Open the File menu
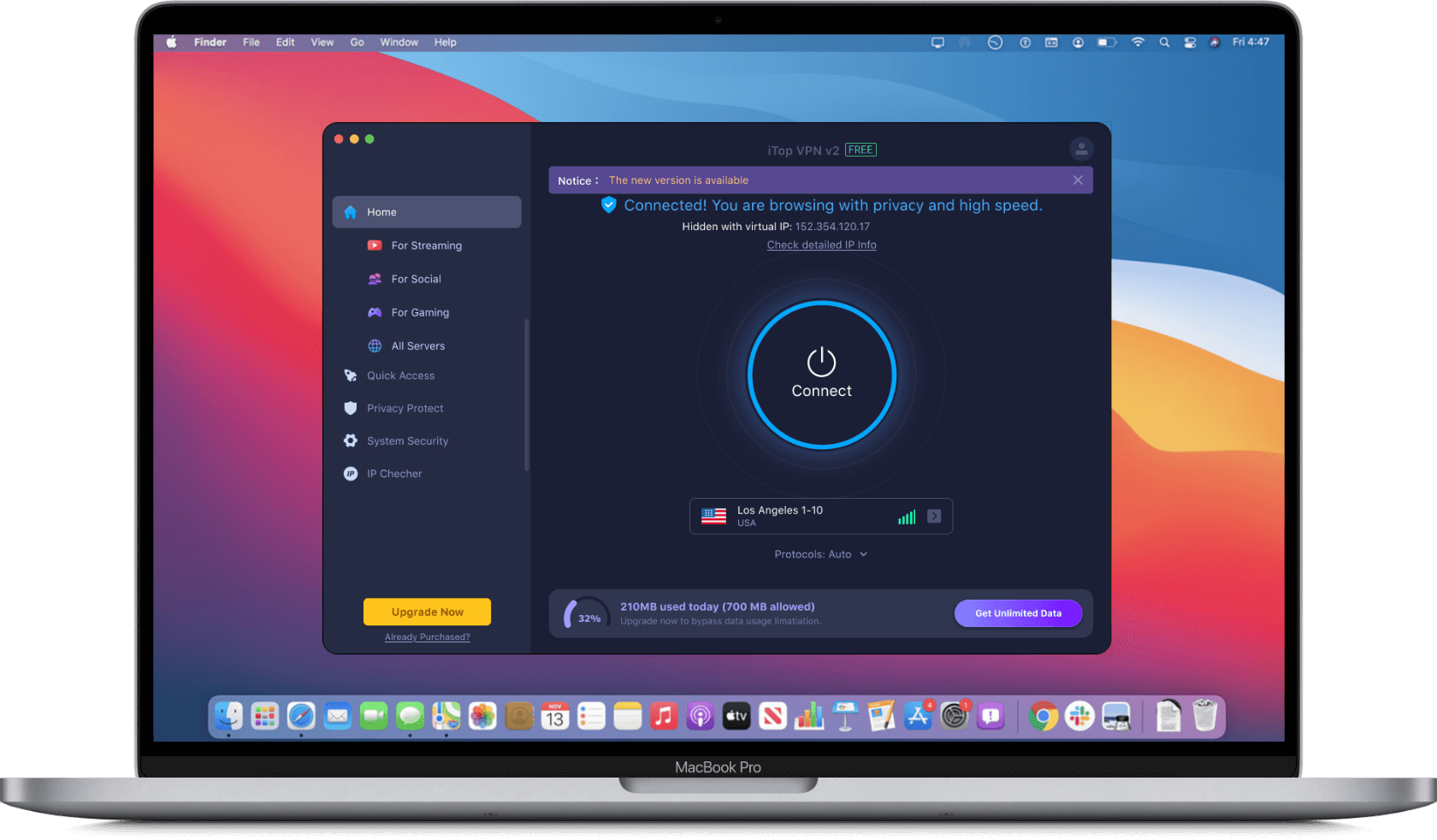The image size is (1437, 840). 251,42
